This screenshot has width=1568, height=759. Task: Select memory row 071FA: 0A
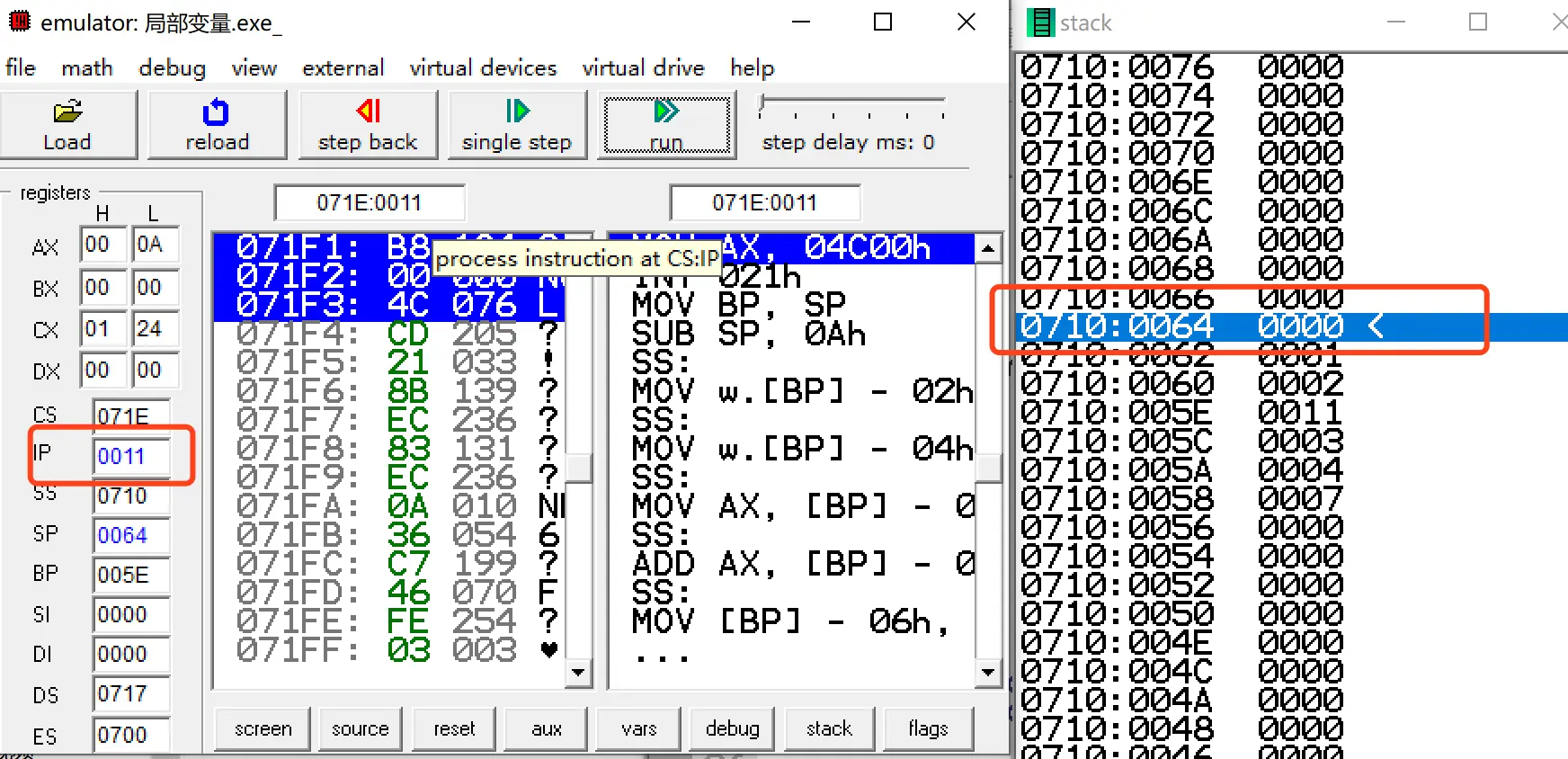point(389,507)
